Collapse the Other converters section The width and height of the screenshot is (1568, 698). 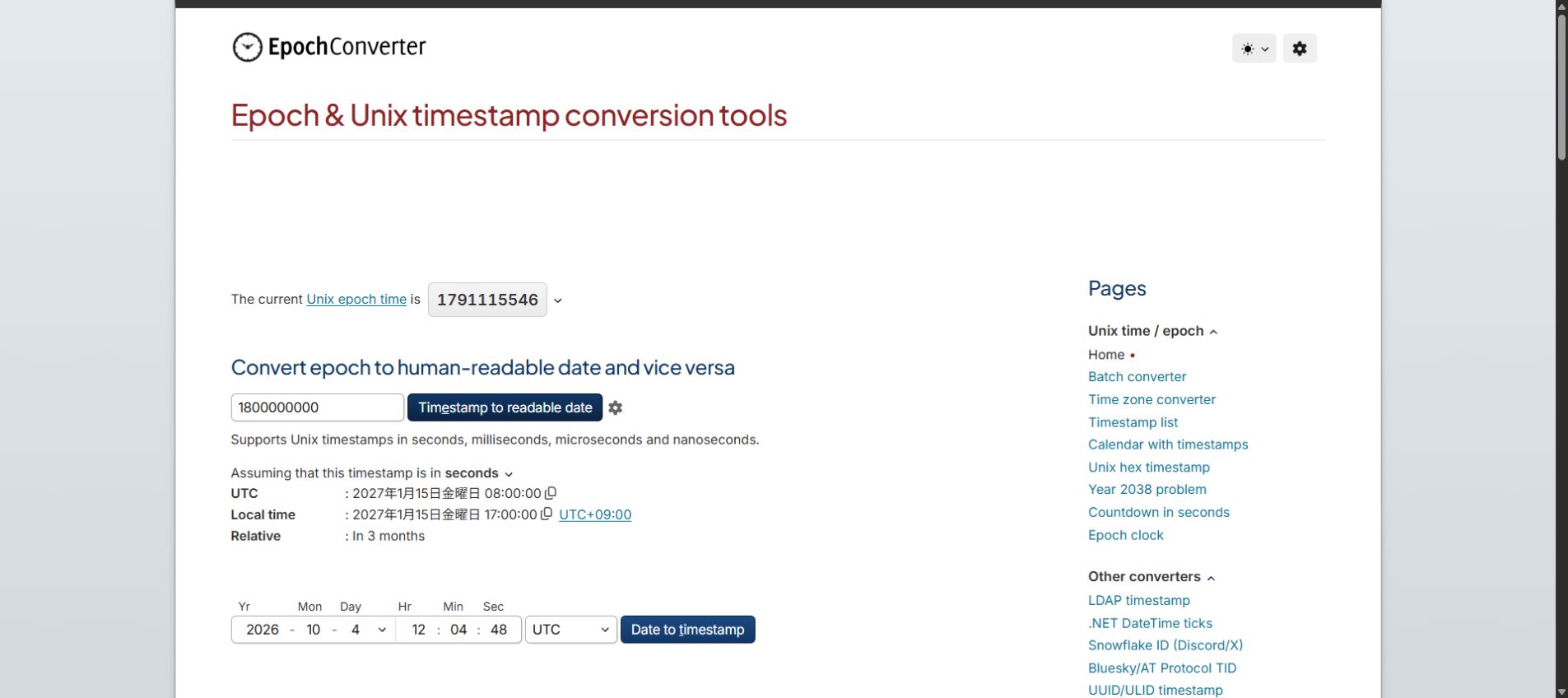(x=1152, y=576)
